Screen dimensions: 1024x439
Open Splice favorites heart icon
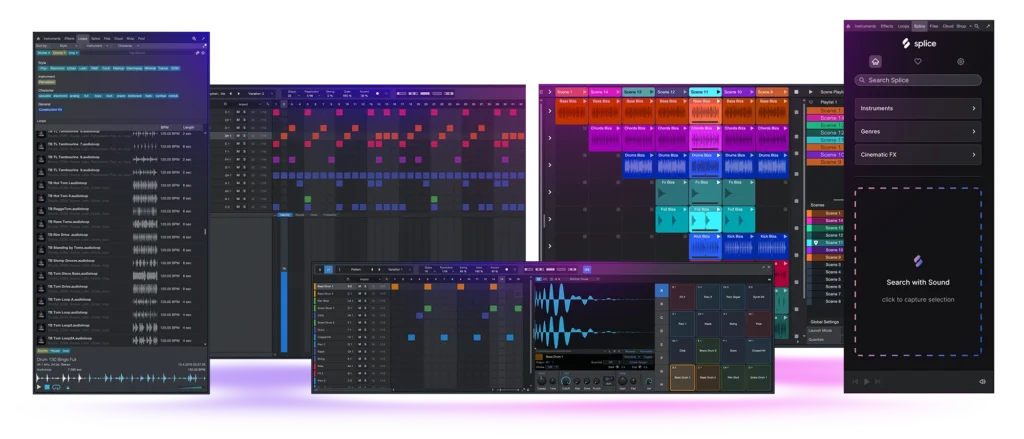918,62
